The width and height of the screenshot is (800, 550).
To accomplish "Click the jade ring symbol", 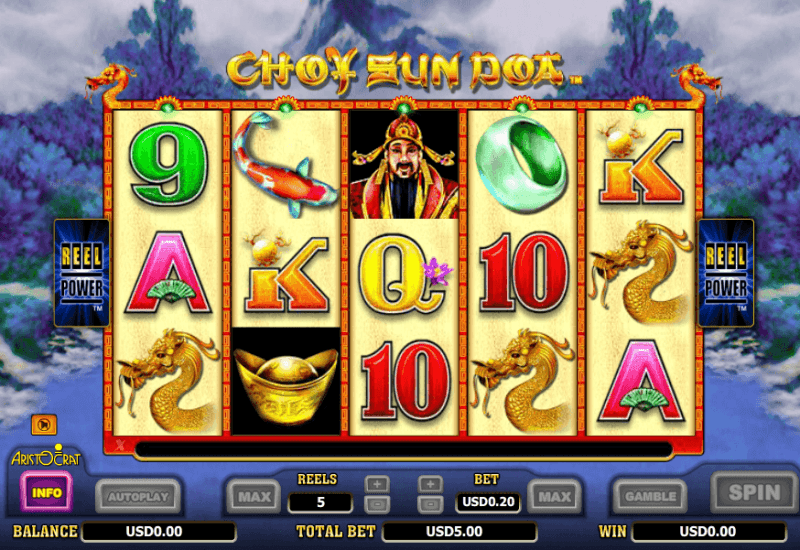I will coord(521,164).
